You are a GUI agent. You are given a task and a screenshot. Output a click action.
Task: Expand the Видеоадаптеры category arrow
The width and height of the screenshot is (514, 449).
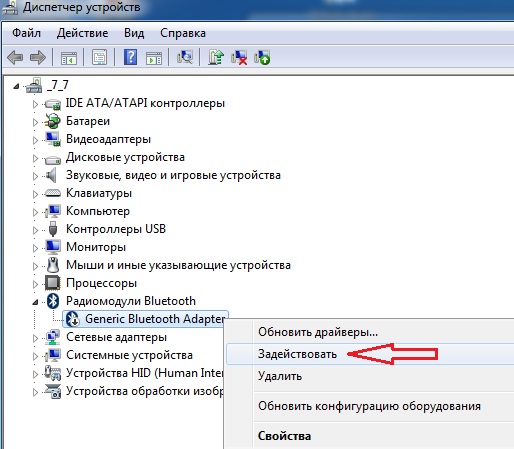(35, 140)
